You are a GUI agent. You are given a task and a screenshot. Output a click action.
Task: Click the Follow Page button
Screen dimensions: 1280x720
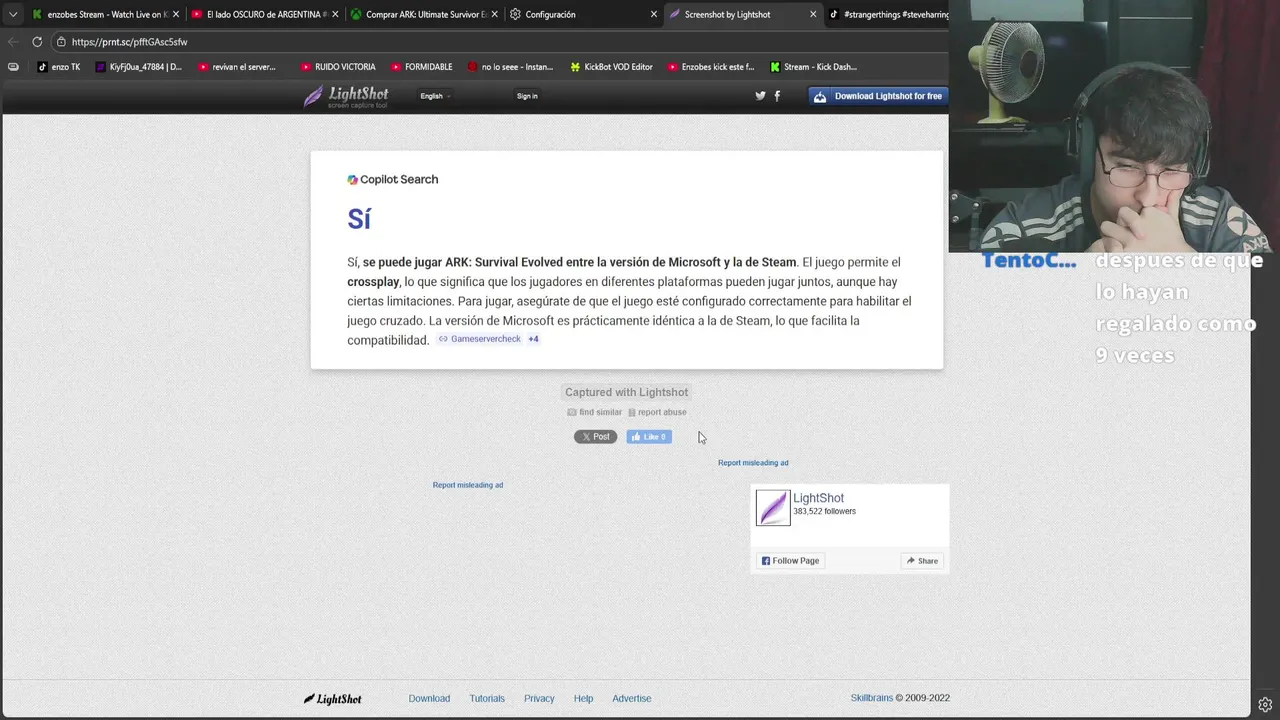tap(790, 561)
